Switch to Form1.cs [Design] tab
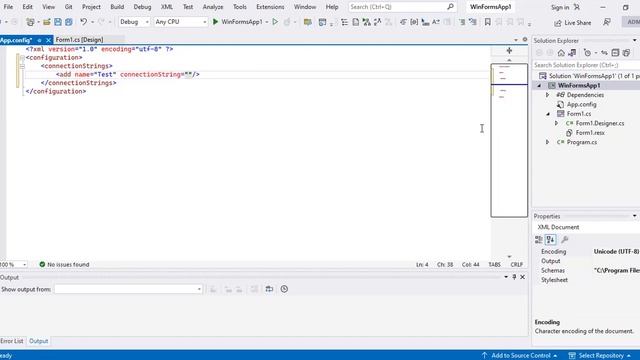640x360 pixels. 79,40
